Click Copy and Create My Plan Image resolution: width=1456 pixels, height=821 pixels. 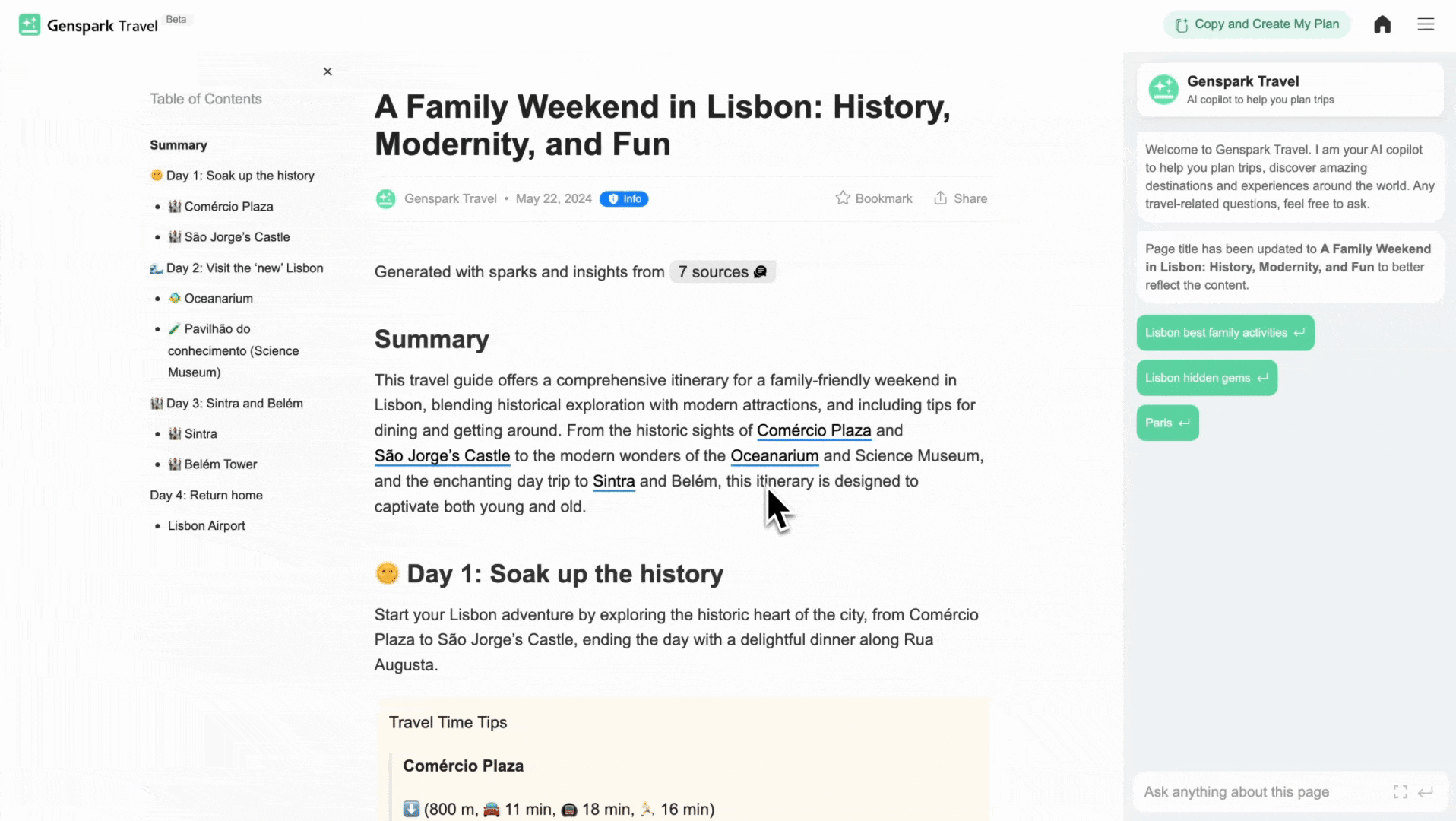click(1257, 24)
